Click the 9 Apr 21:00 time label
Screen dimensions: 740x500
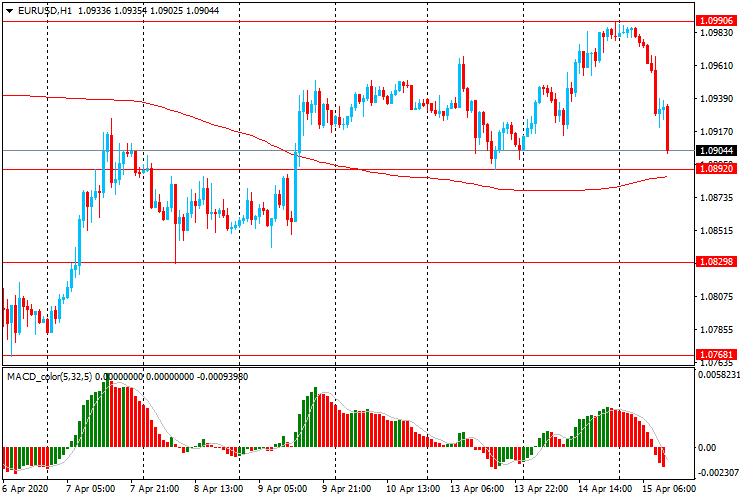(x=346, y=489)
